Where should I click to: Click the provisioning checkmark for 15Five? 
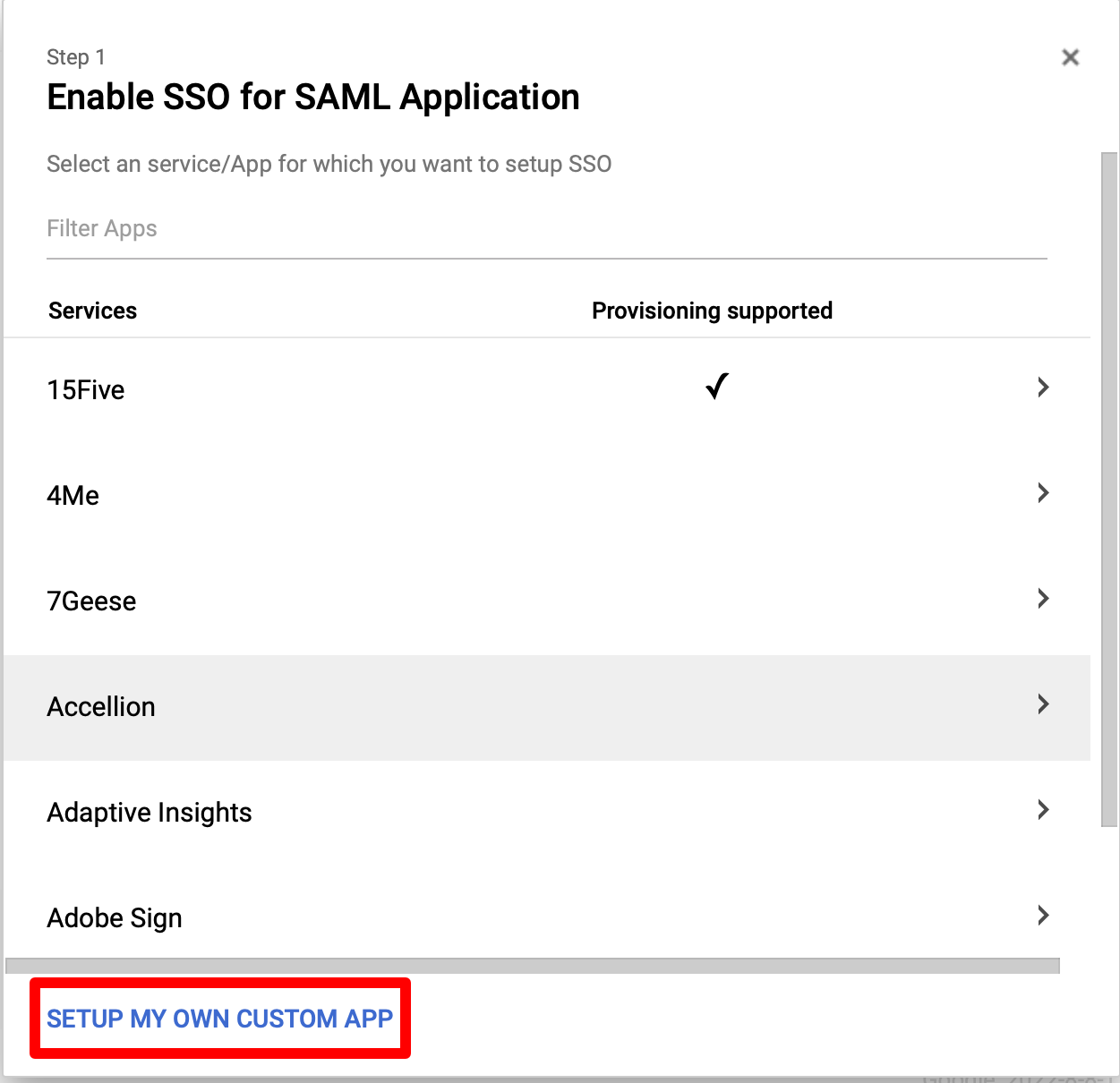point(717,387)
